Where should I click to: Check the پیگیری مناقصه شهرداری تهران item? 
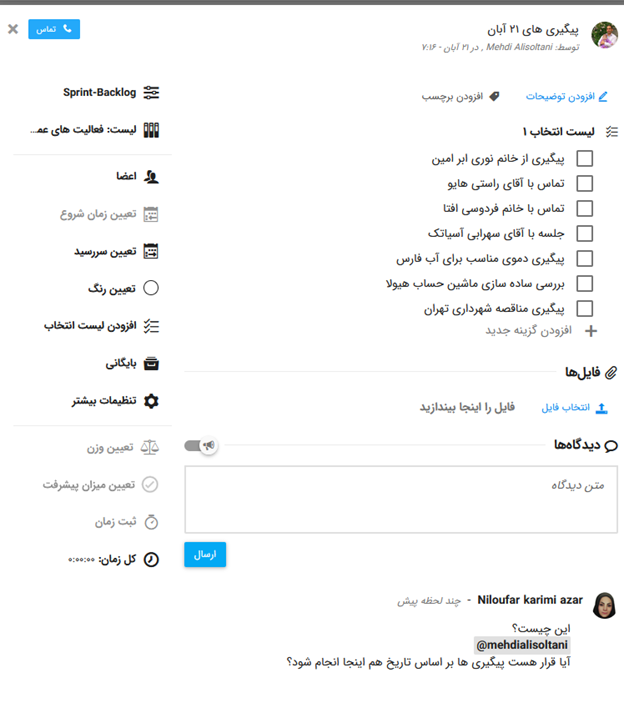coord(585,309)
